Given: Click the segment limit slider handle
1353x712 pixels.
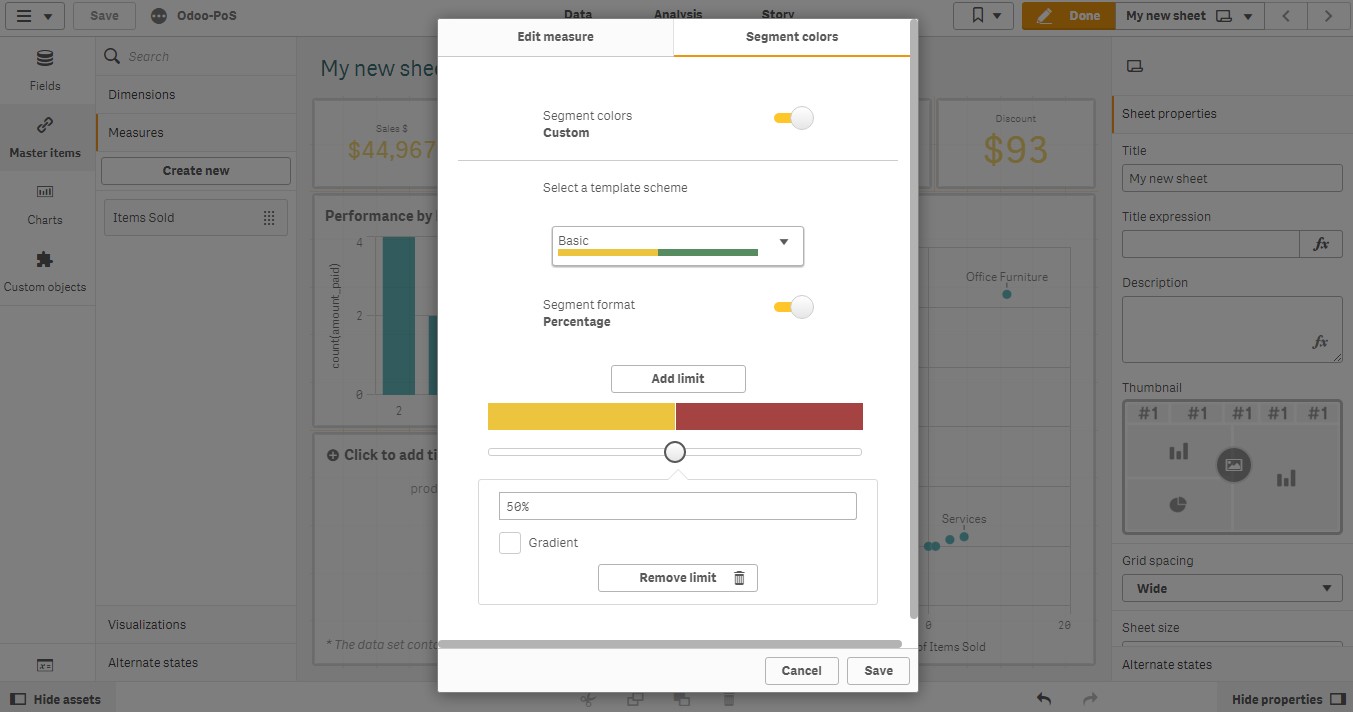Looking at the screenshot, I should coord(674,451).
